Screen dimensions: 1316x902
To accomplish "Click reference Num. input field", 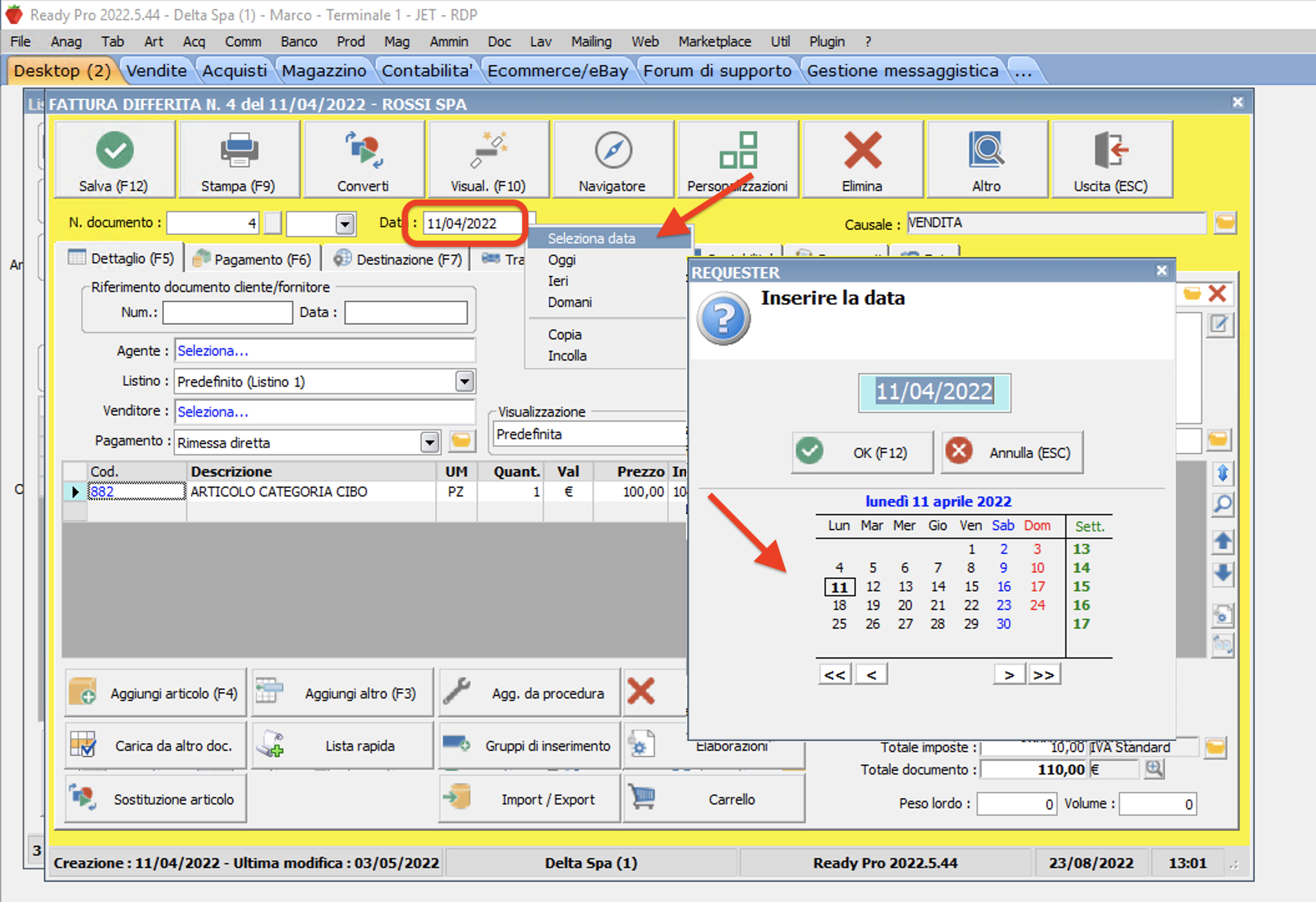I will 227,313.
